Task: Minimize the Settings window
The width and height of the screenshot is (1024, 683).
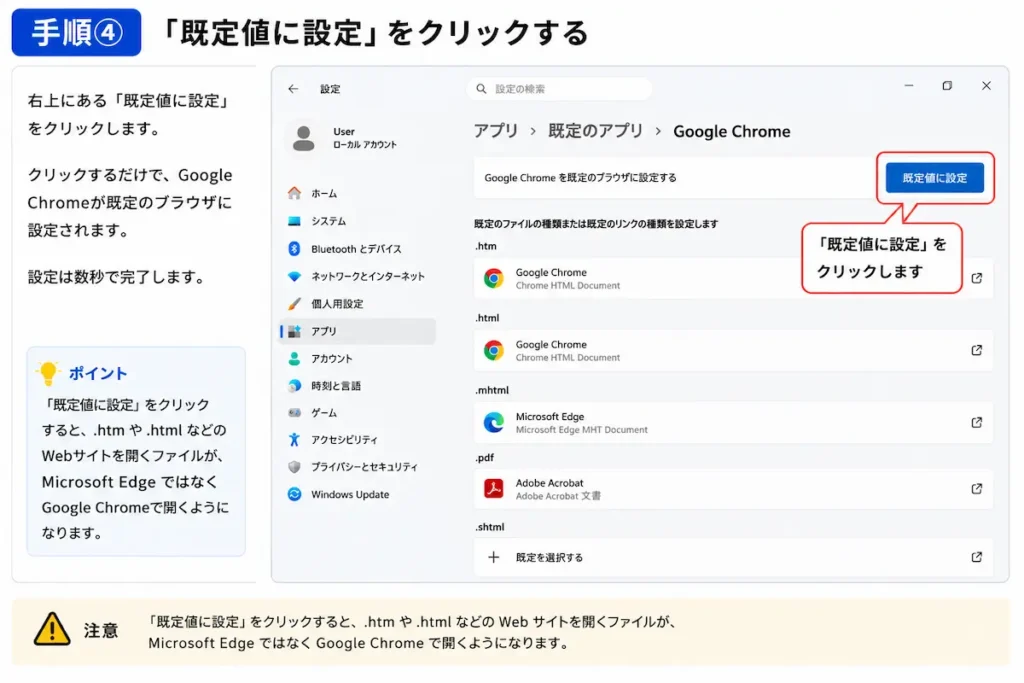Action: pos(908,86)
